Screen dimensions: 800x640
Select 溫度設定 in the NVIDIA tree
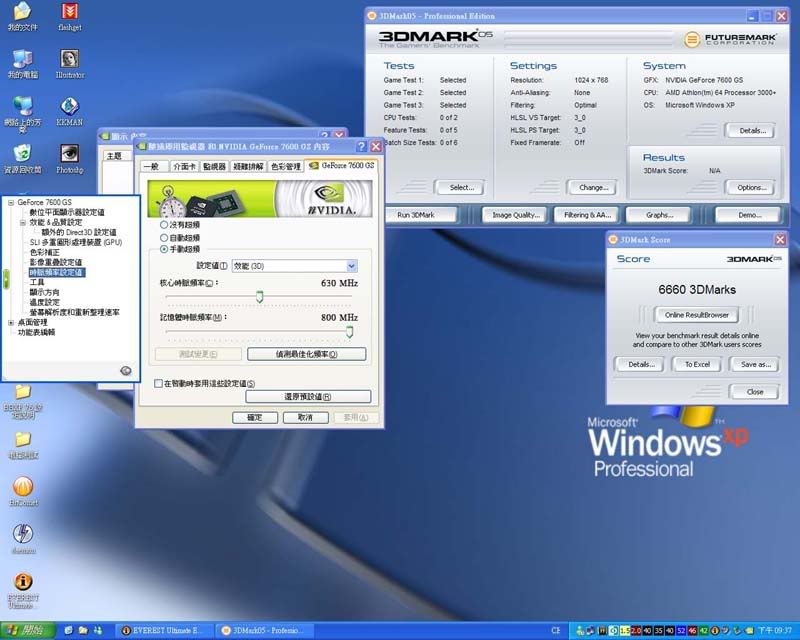(44, 302)
